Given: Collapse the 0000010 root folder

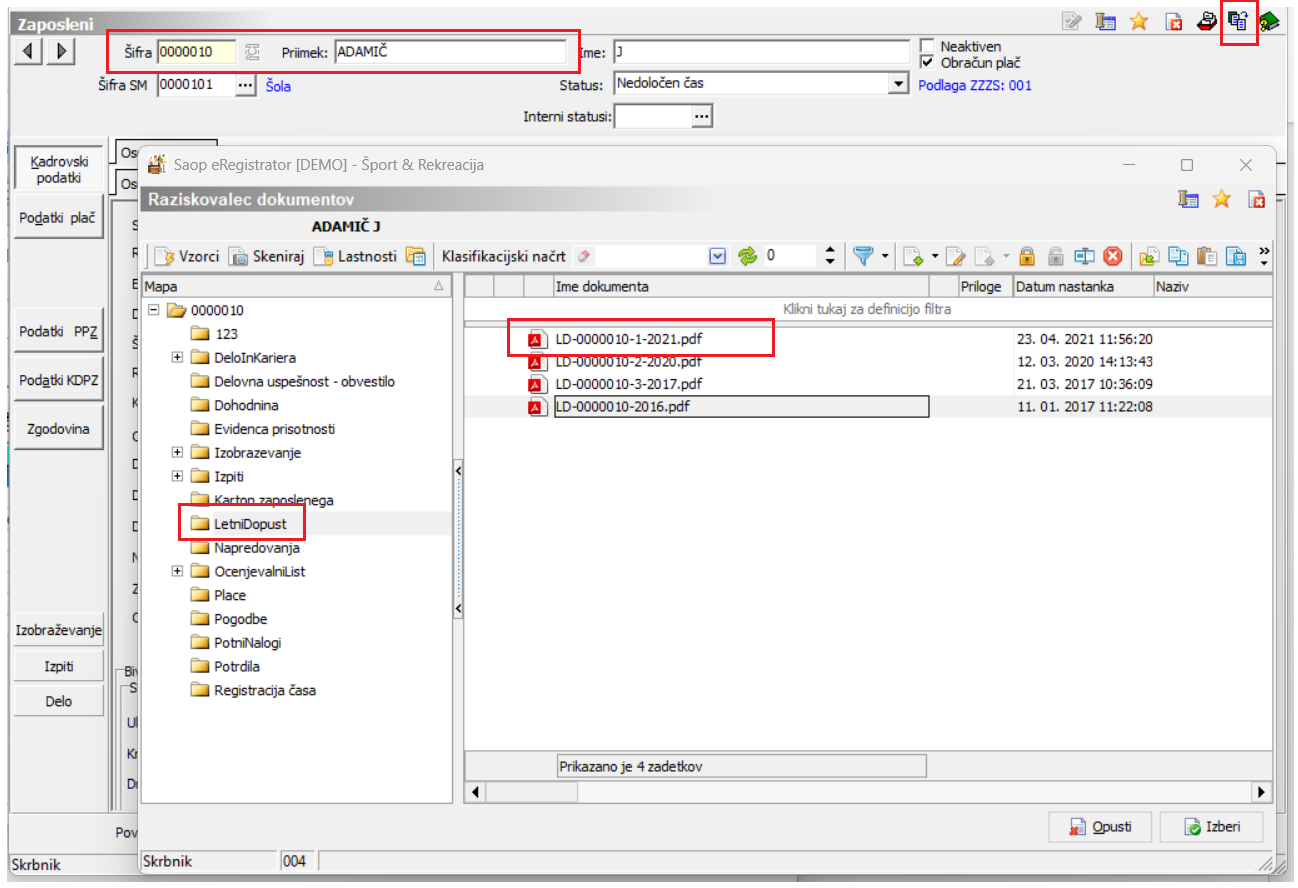Looking at the screenshot, I should (x=154, y=310).
